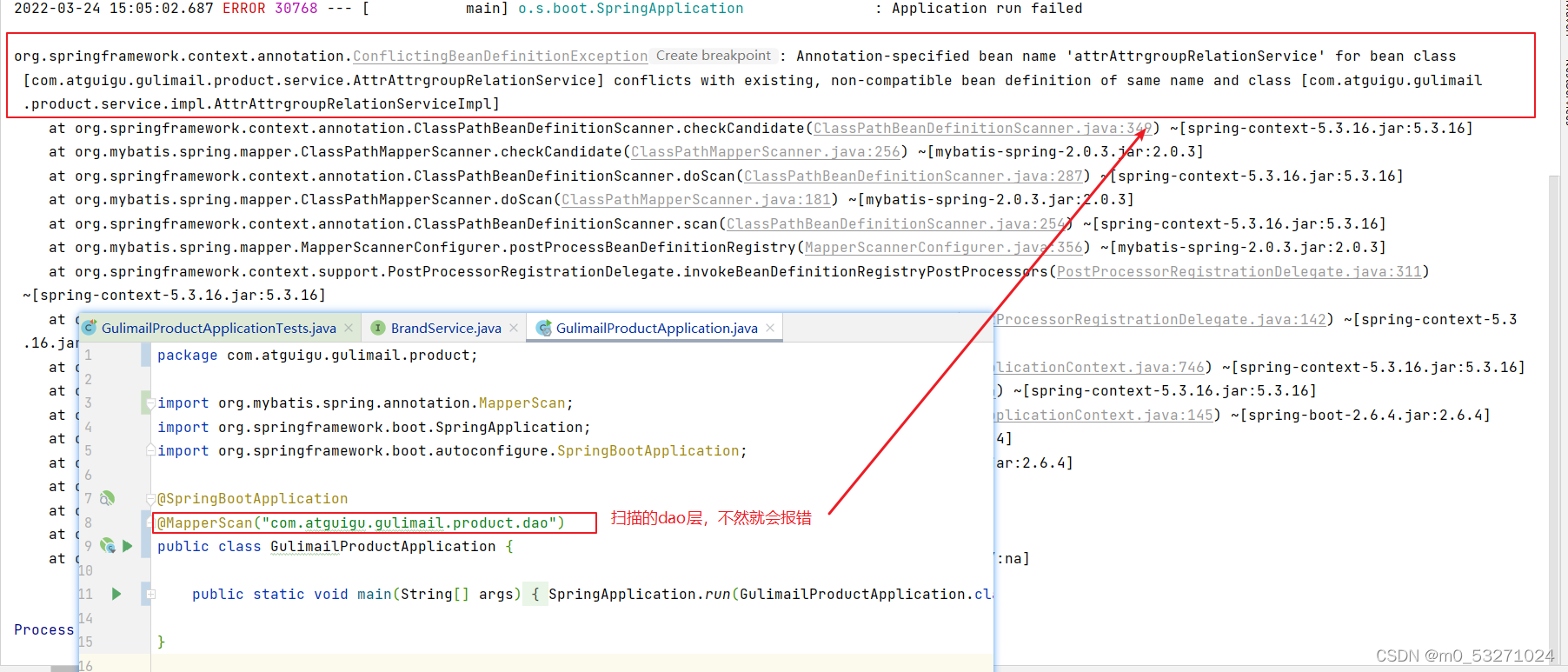Open ClassPathBeanDefinitionScanner.java:349 link
The height and width of the screenshot is (672, 1568).
point(982,129)
